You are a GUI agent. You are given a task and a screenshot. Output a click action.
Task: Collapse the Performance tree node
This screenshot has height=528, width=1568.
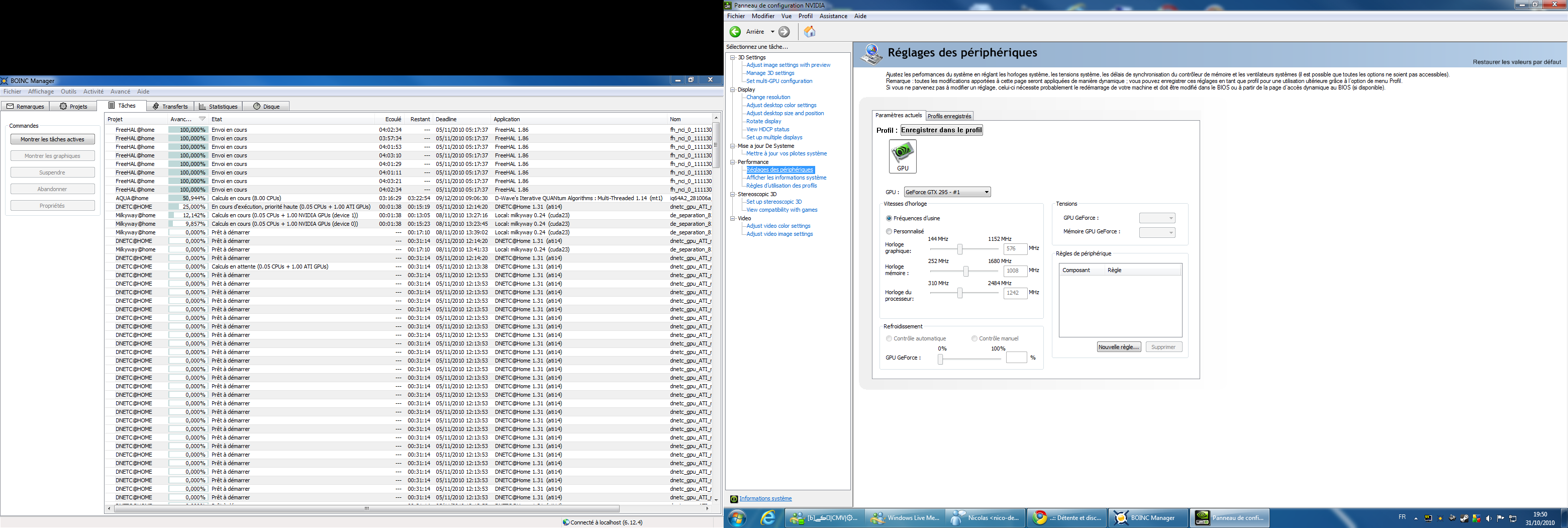tap(733, 162)
